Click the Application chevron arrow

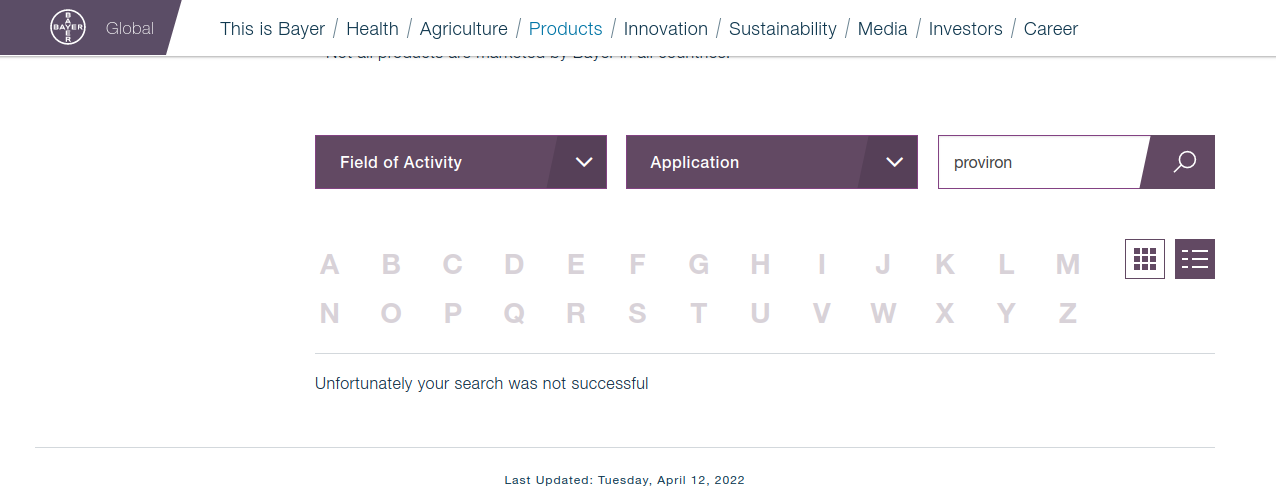tap(895, 162)
